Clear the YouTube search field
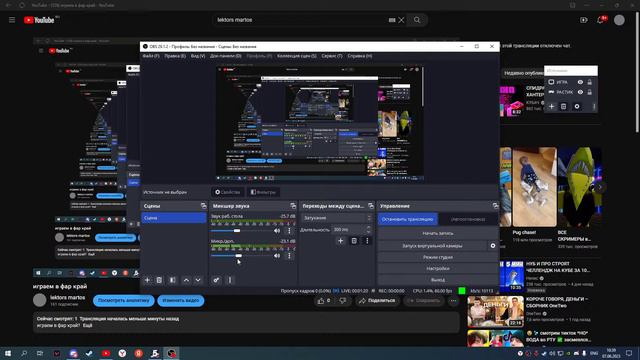This screenshot has width=640, height=360. click(402, 20)
